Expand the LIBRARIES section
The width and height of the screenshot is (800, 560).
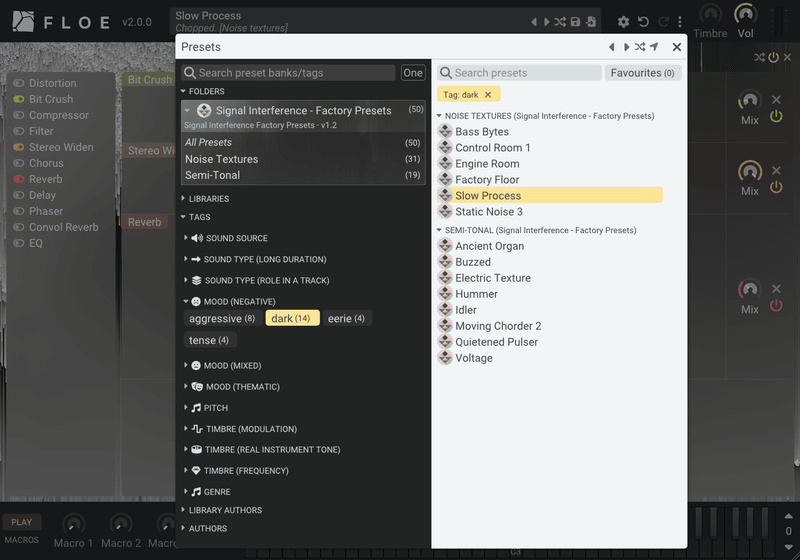point(209,198)
